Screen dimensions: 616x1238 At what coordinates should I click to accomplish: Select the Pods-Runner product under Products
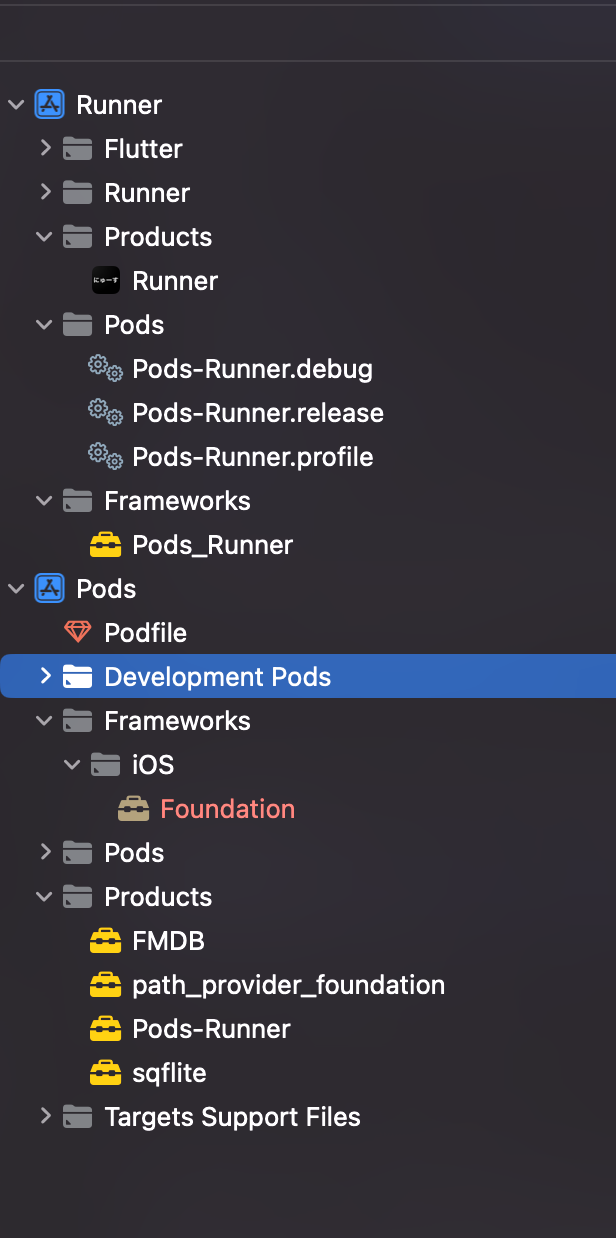[x=211, y=1029]
